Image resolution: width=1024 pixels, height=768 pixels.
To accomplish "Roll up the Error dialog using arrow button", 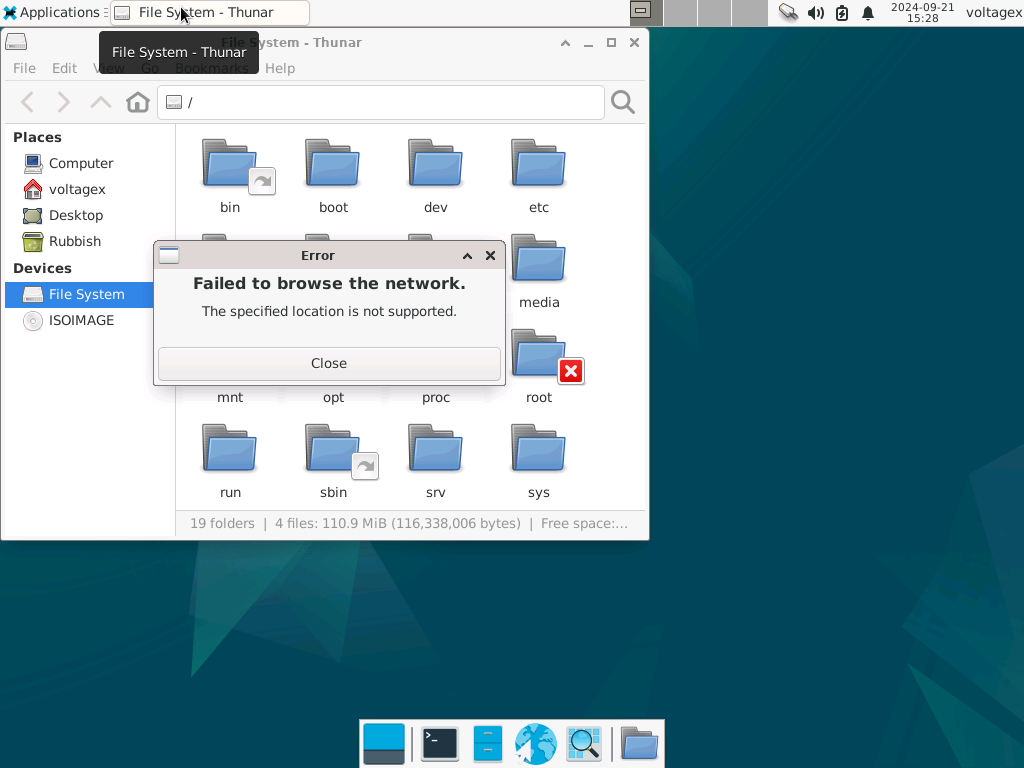I will point(467,255).
